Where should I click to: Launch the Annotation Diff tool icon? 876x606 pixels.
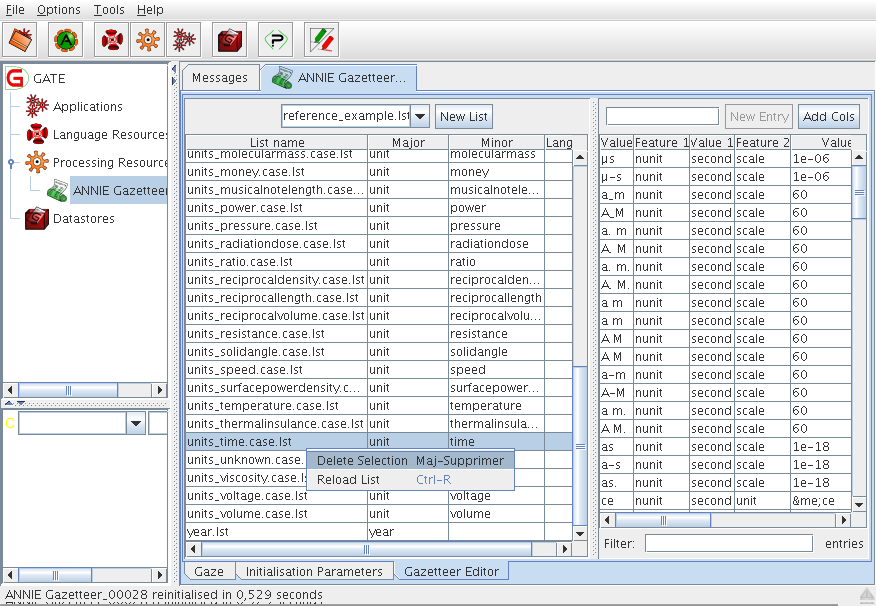321,40
